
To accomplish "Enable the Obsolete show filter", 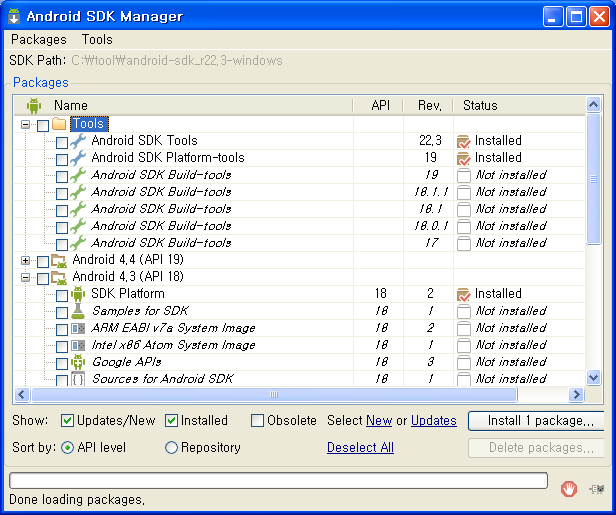I will point(257,421).
